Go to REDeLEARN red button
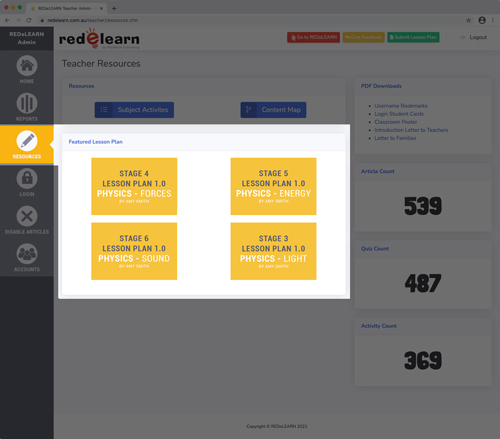Screen dimensions: 500x439 [x=314, y=37]
